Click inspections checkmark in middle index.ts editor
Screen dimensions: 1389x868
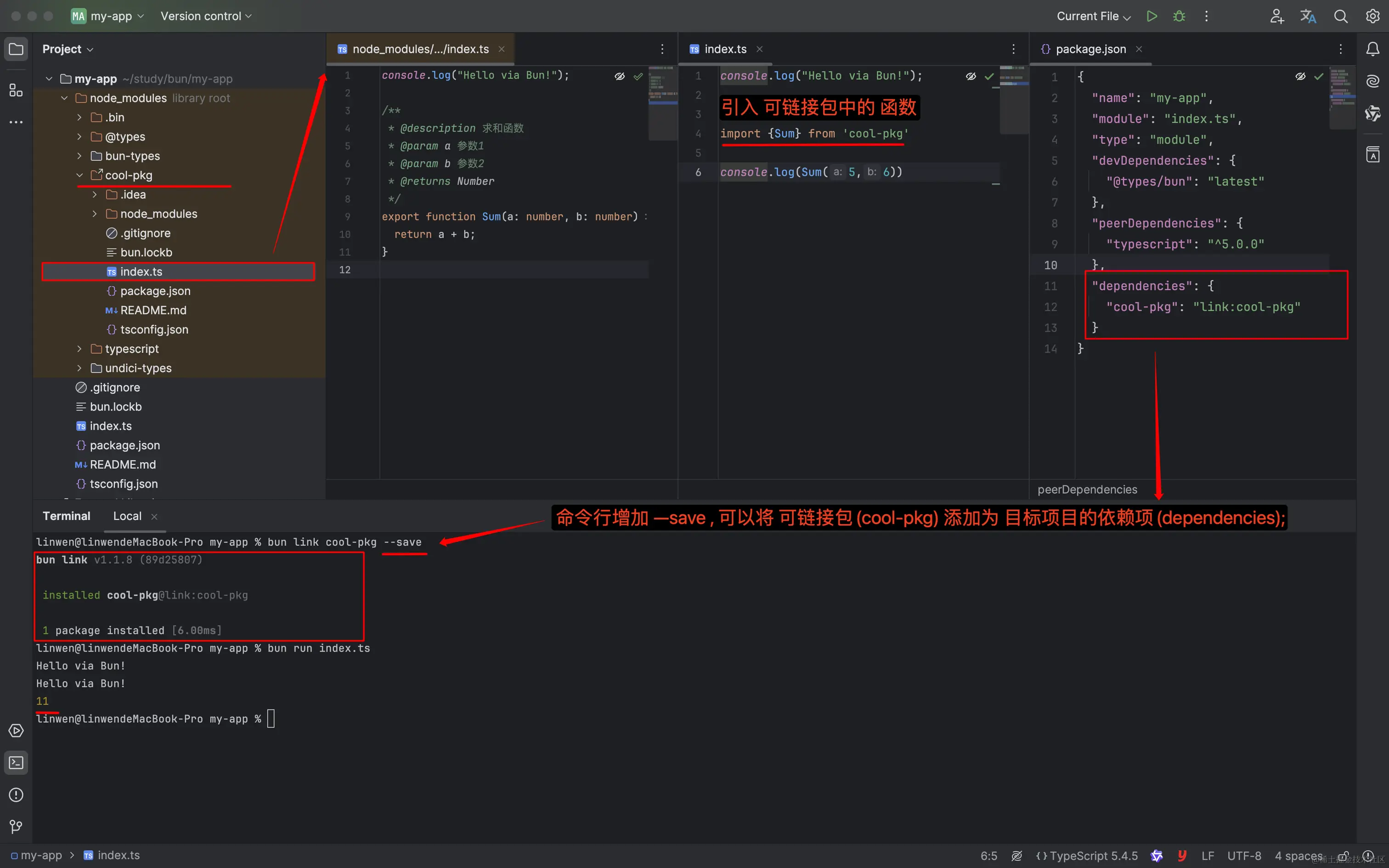(x=989, y=76)
